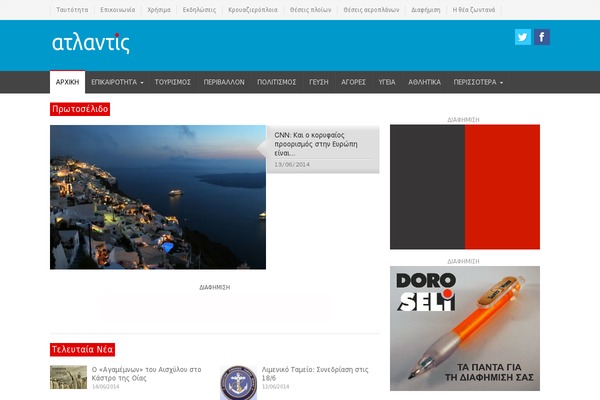This screenshot has height=400, width=600.
Task: Click the blank ad banner under ΔΙΑΦΗΜΙΣΗ
Action: (215, 306)
